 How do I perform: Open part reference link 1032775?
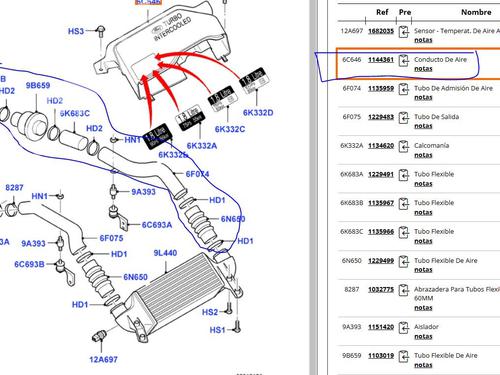click(x=381, y=289)
